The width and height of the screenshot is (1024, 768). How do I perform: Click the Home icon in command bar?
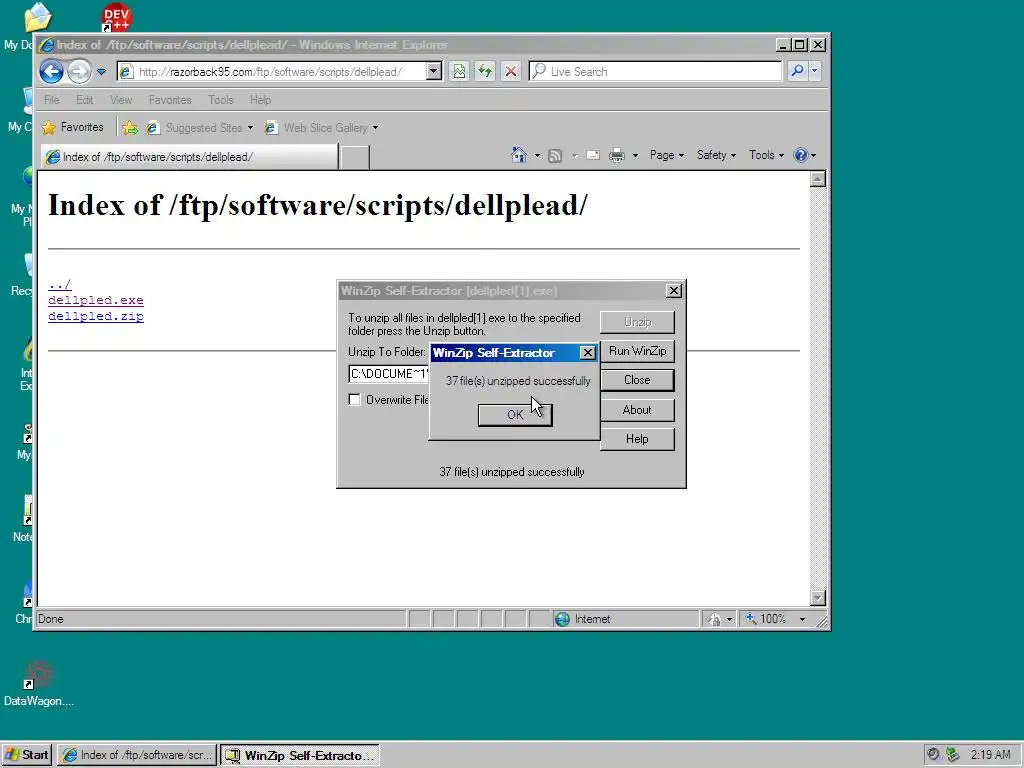coord(519,155)
